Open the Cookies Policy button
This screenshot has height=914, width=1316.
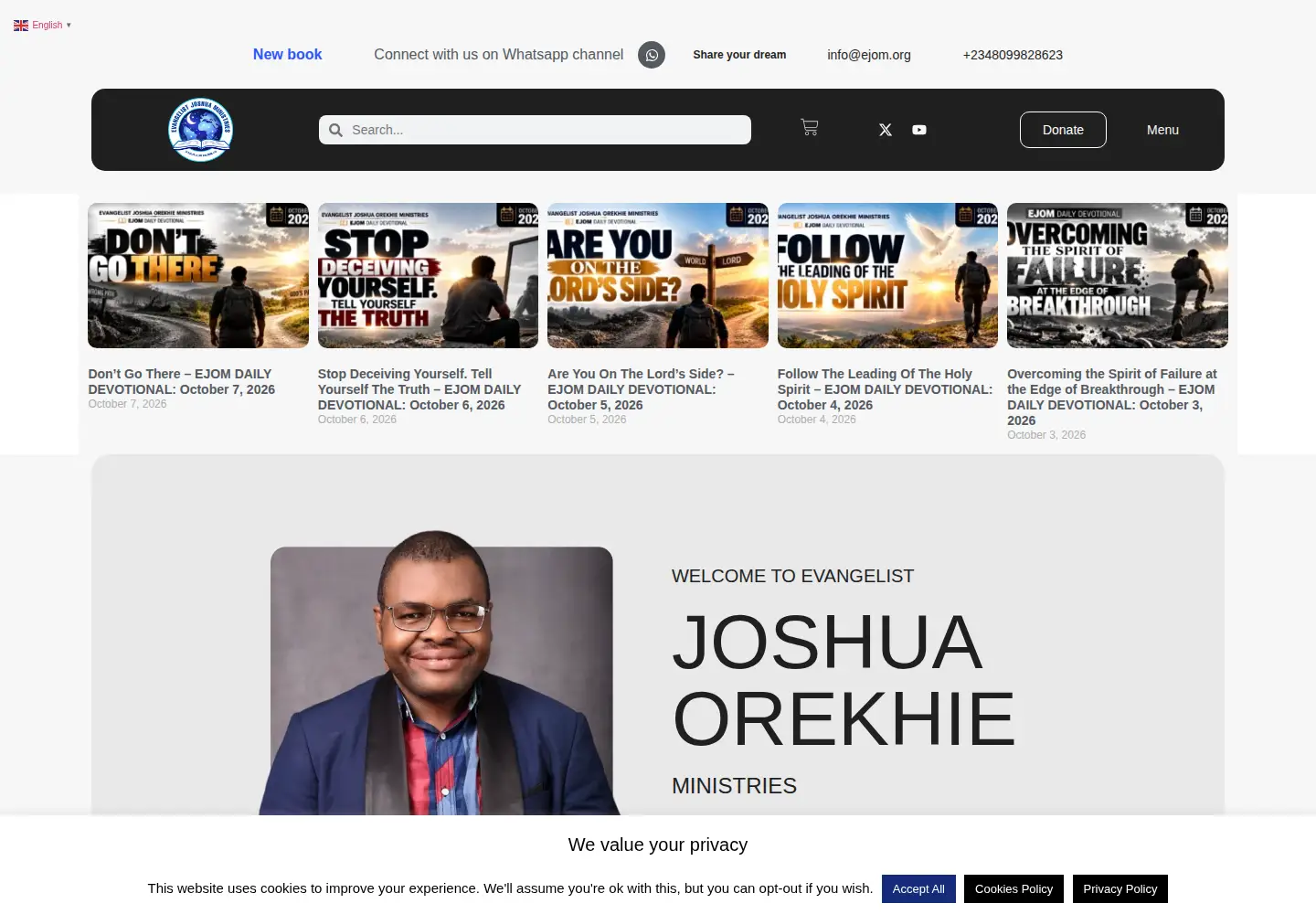click(x=1014, y=888)
